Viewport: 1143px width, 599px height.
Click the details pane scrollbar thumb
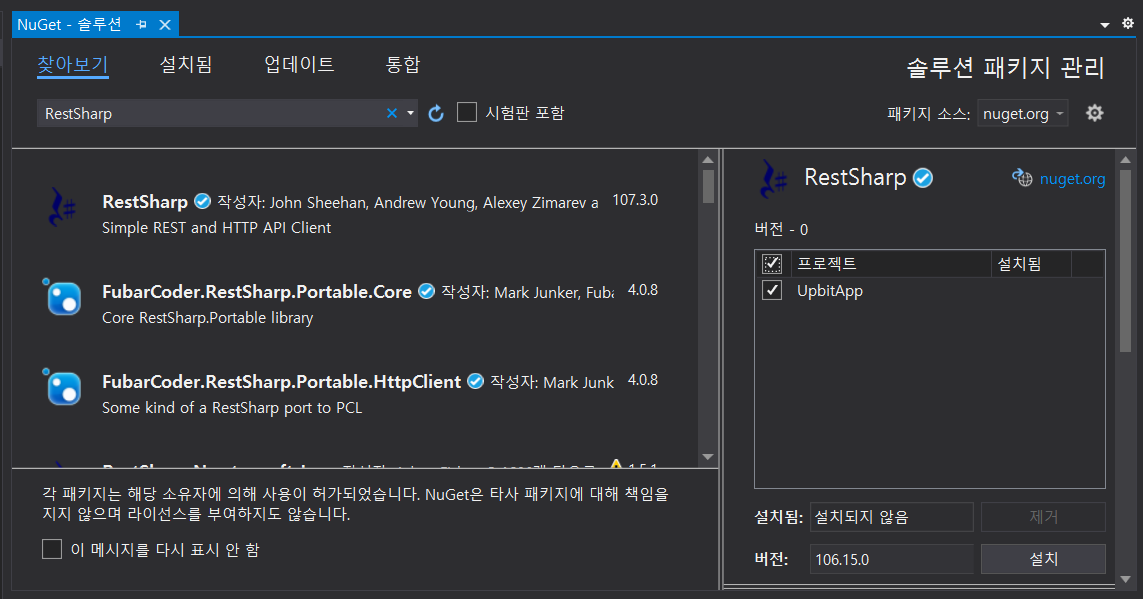[x=1126, y=261]
